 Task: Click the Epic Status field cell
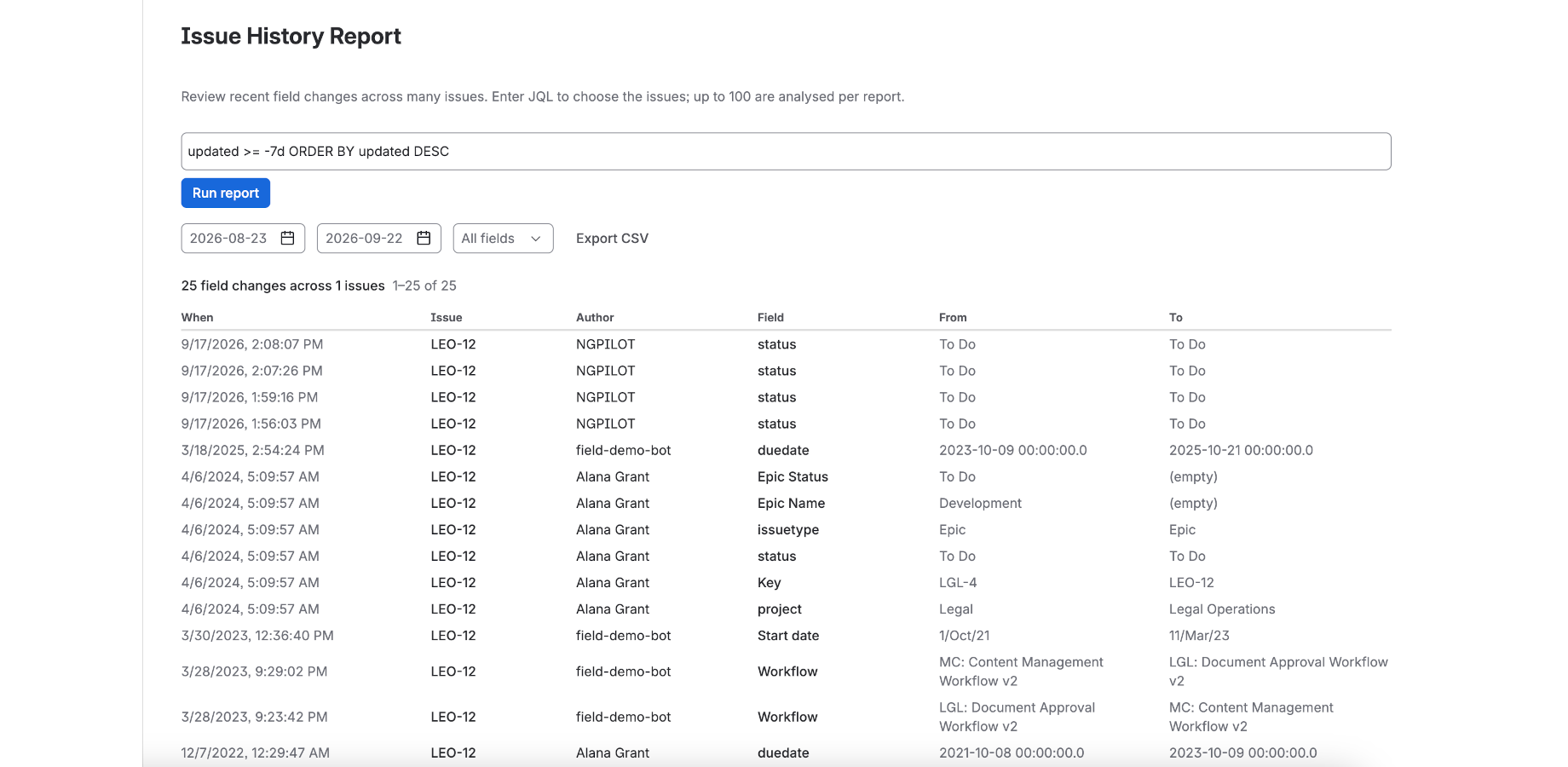click(793, 476)
